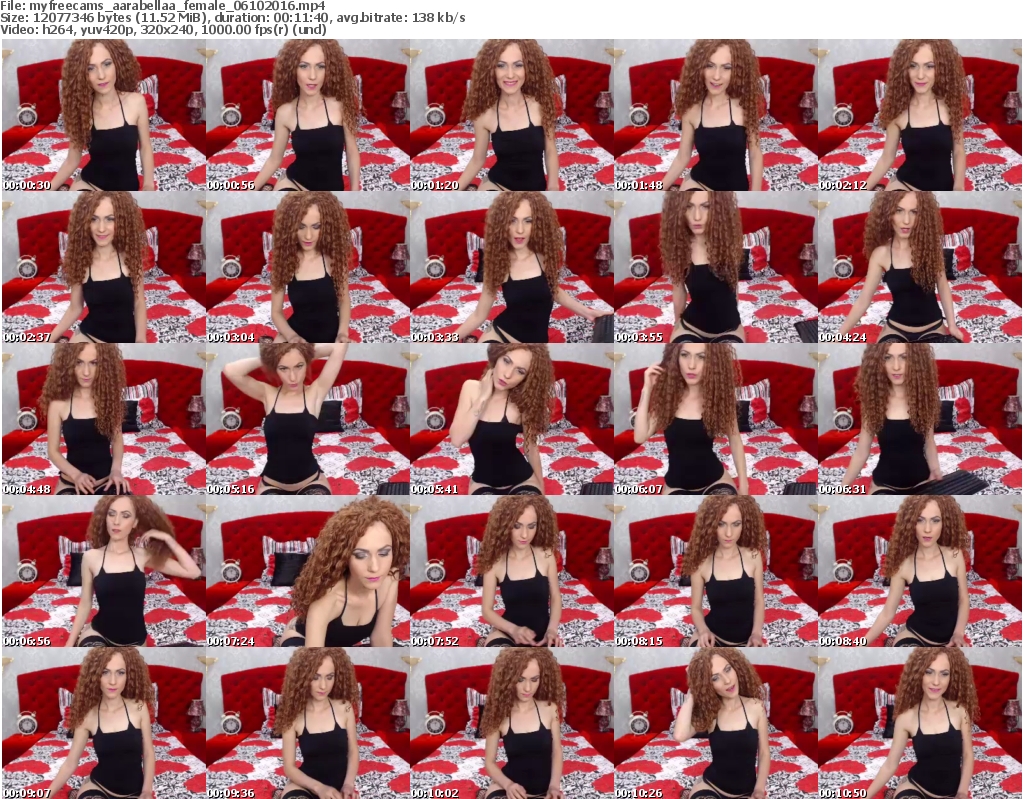
Task: Pick the frame timestamped 00:04:48
Action: point(103,419)
